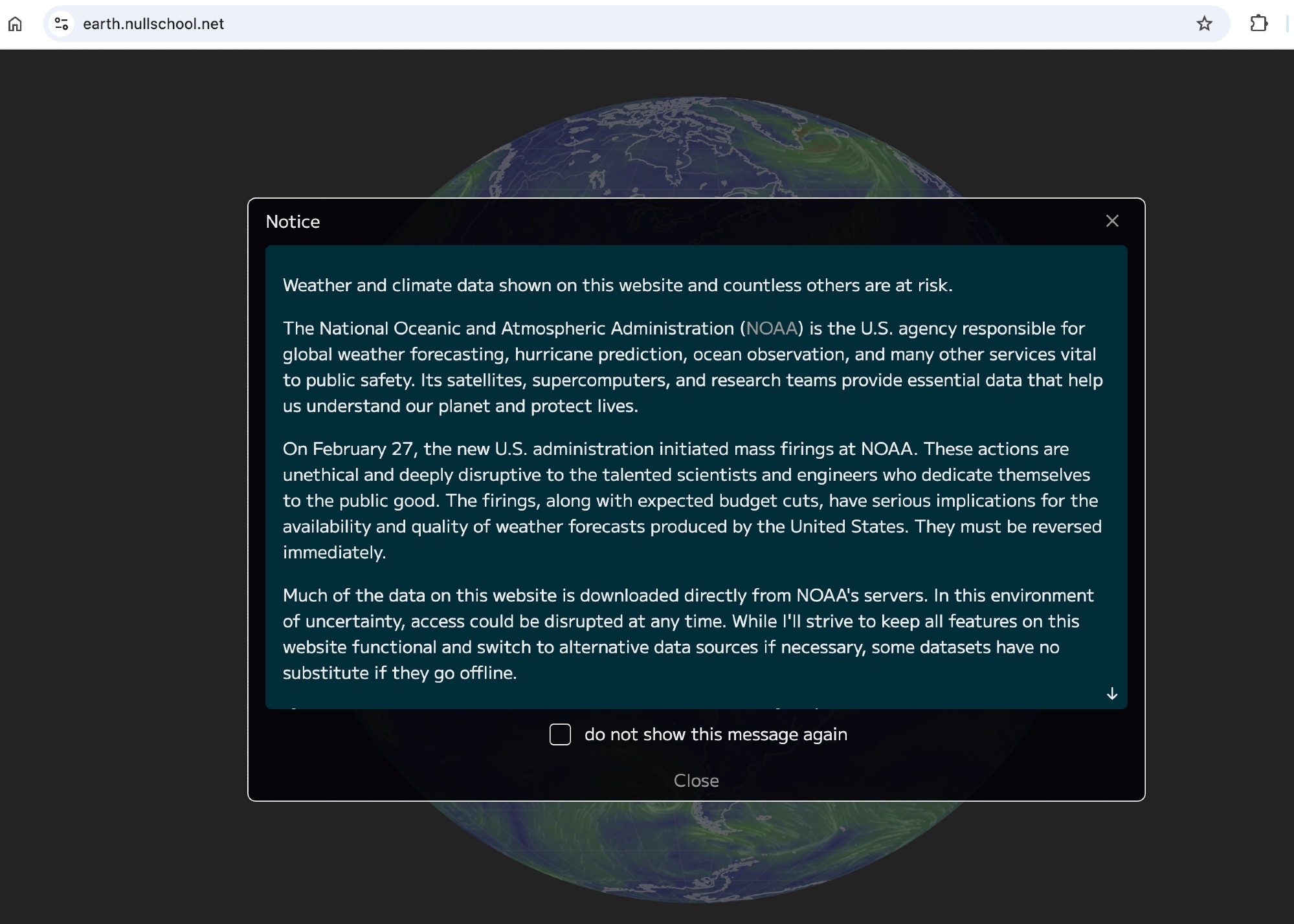Viewport: 1294px width, 924px height.
Task: Click the scroll-down arrow in notice
Action: tap(1111, 694)
